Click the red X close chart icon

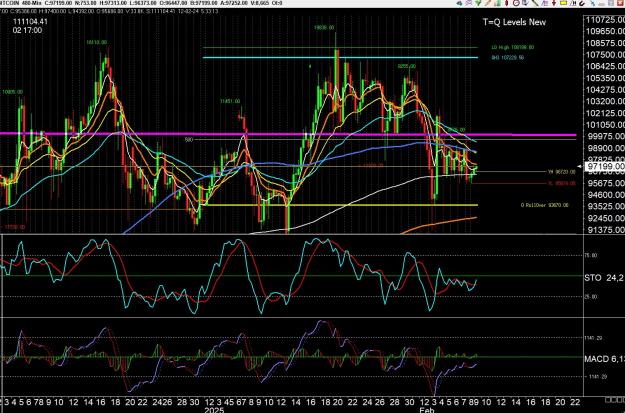tap(620, 3)
